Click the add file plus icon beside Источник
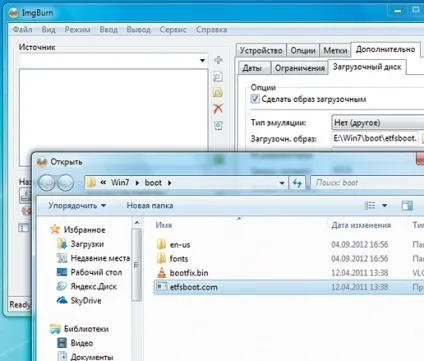424x361 pixels. coord(218,60)
